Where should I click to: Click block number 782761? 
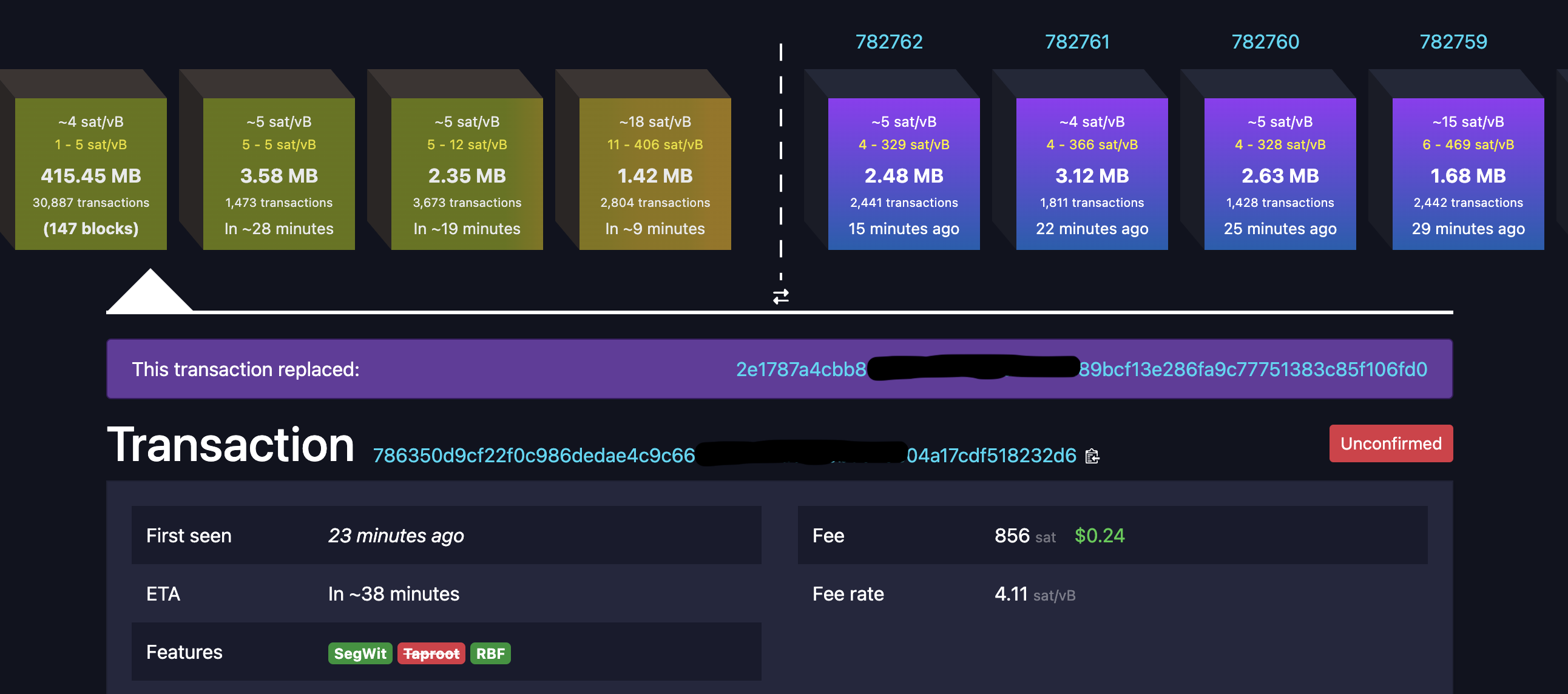tap(1076, 41)
